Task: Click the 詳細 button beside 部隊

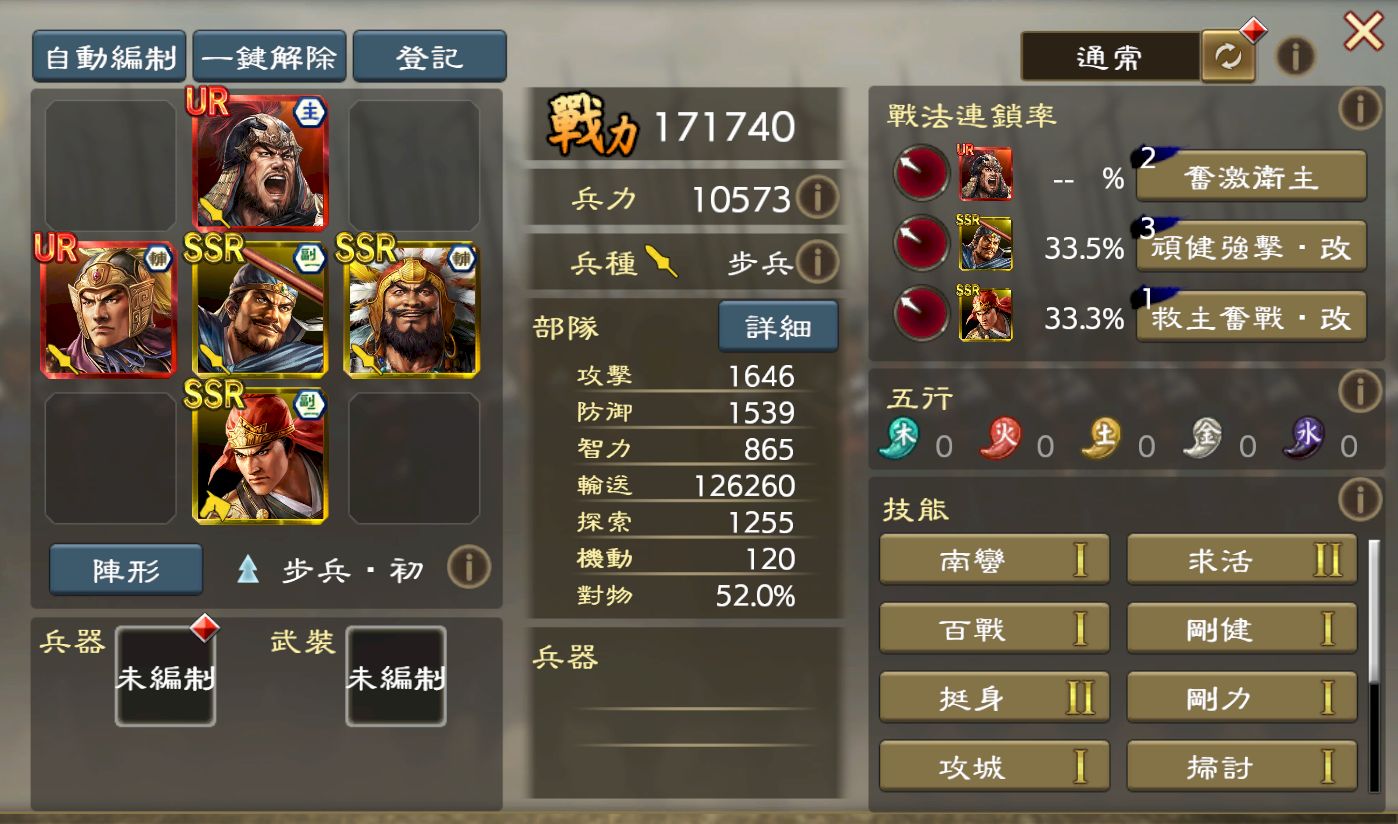Action: [x=778, y=326]
